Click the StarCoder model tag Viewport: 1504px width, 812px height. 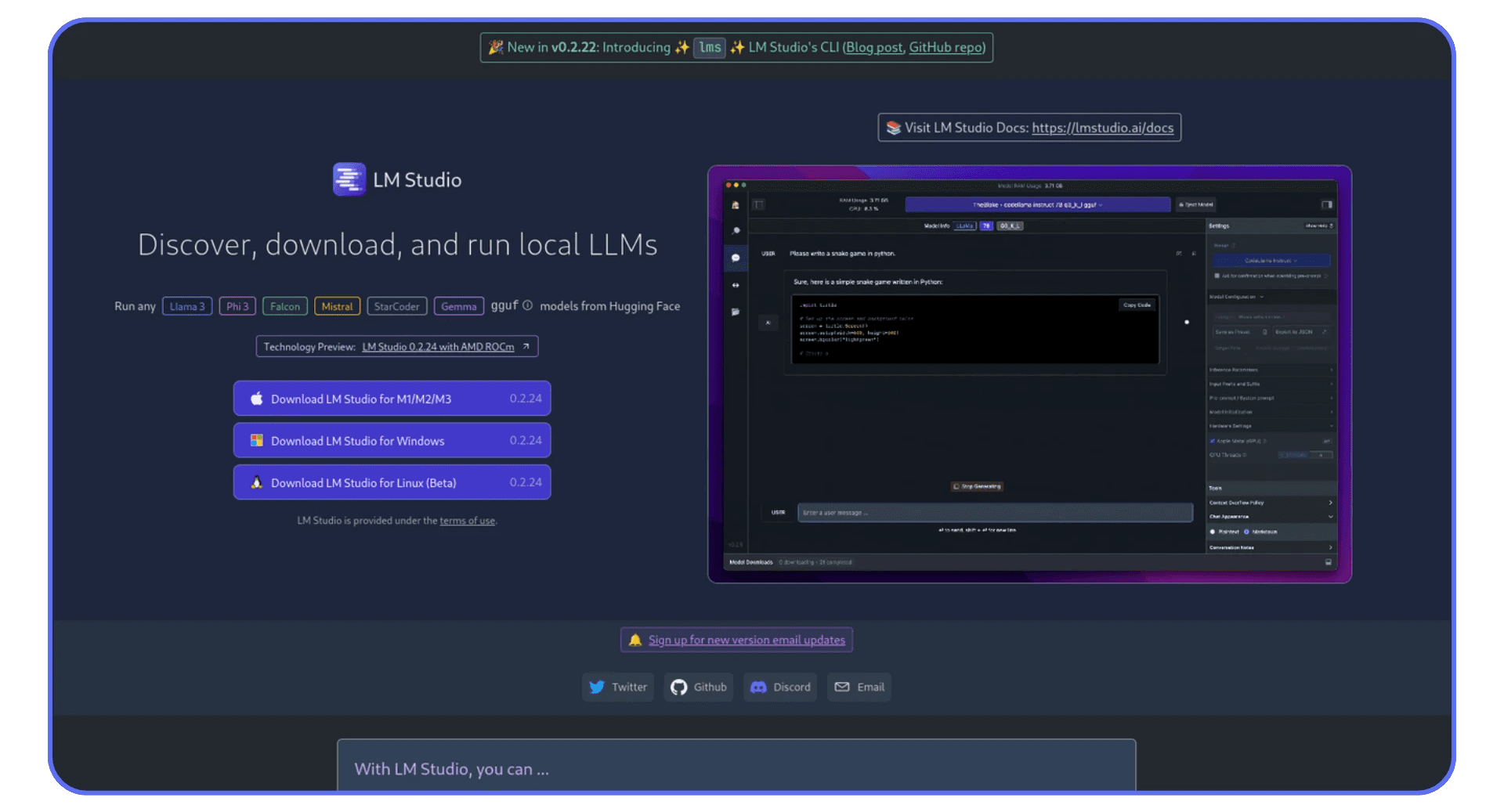coord(397,306)
